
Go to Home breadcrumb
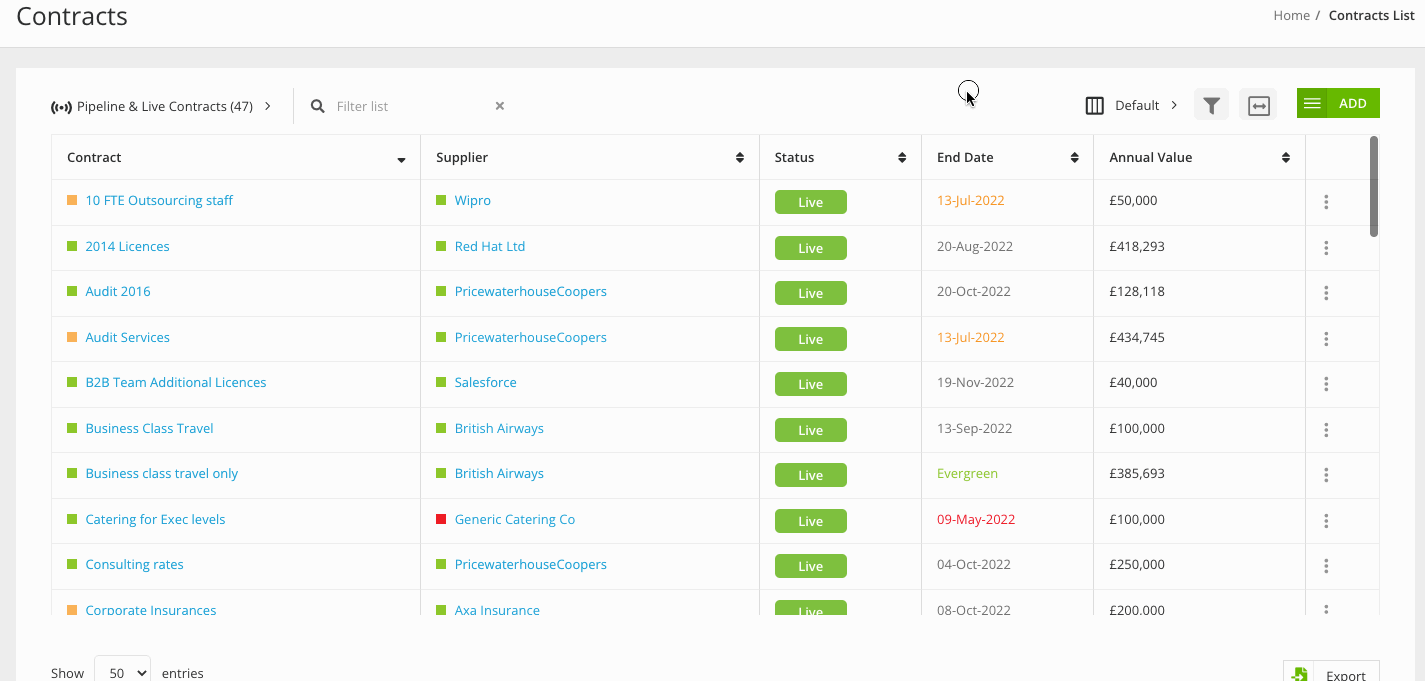click(1291, 15)
